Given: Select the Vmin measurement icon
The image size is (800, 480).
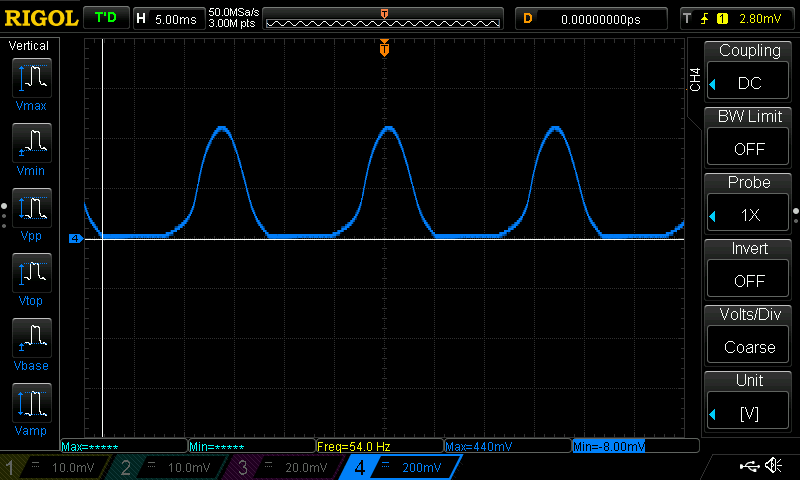Looking at the screenshot, I should coord(34,148).
